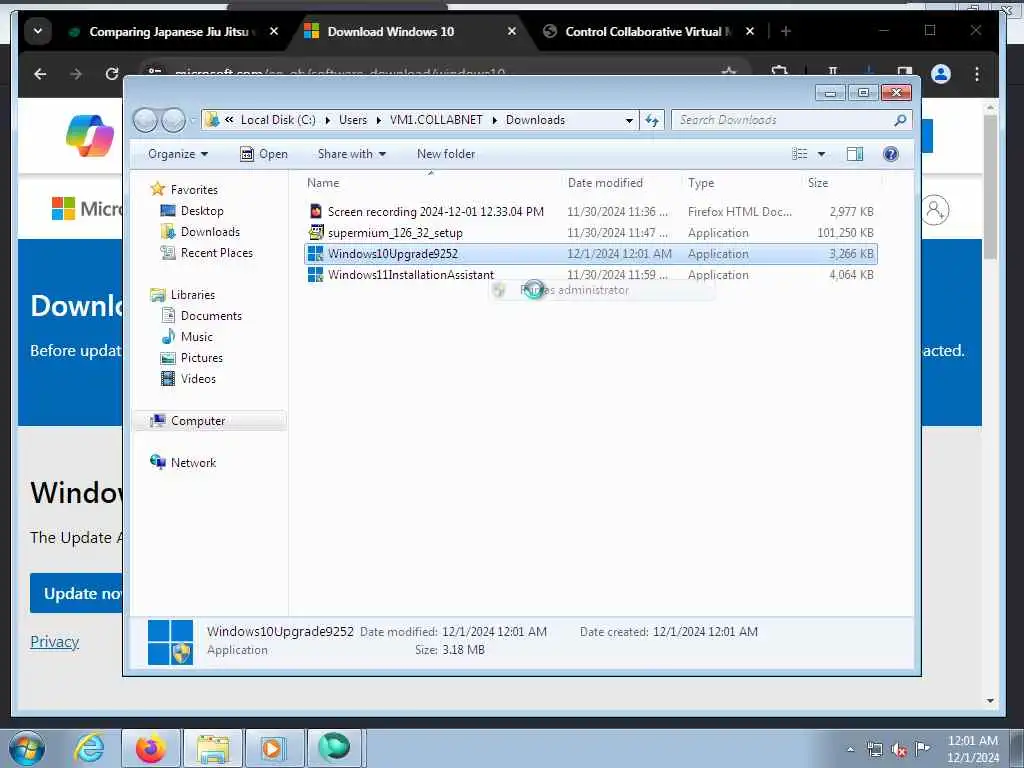Click the Windows10Upgrade9252 file icon
Image resolution: width=1024 pixels, height=768 pixels.
pos(315,253)
